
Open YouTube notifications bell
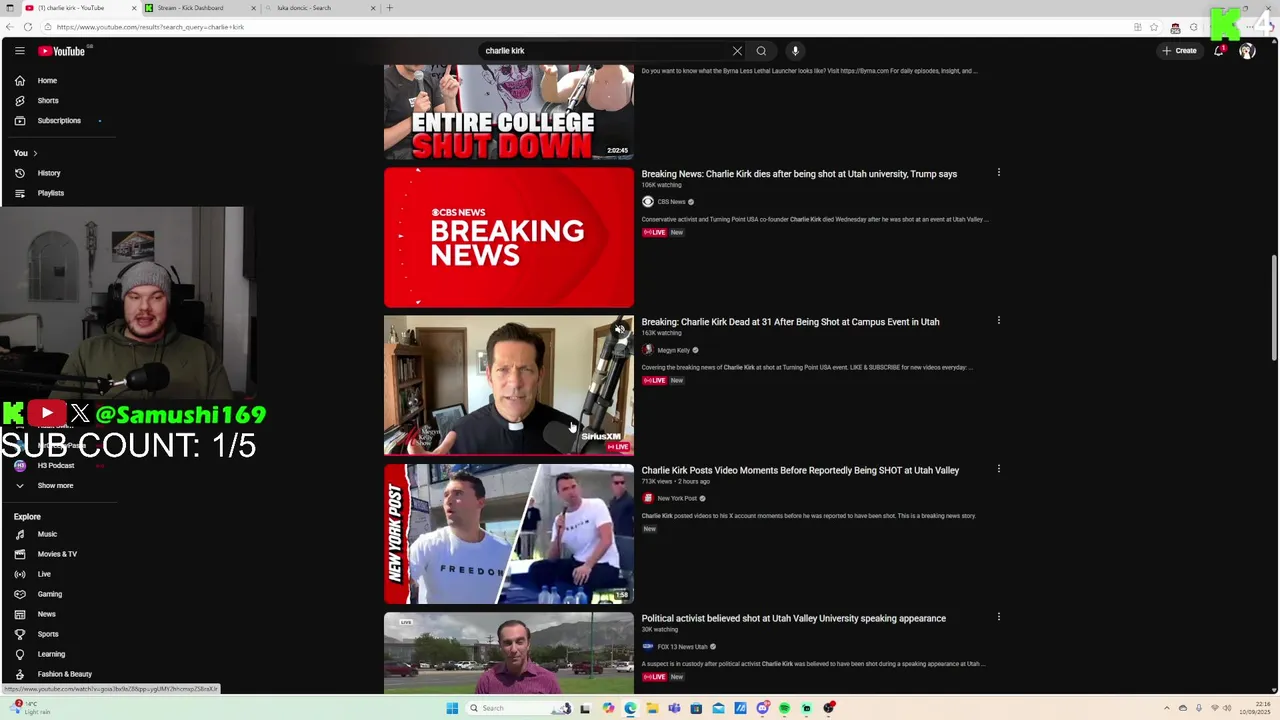[1219, 51]
